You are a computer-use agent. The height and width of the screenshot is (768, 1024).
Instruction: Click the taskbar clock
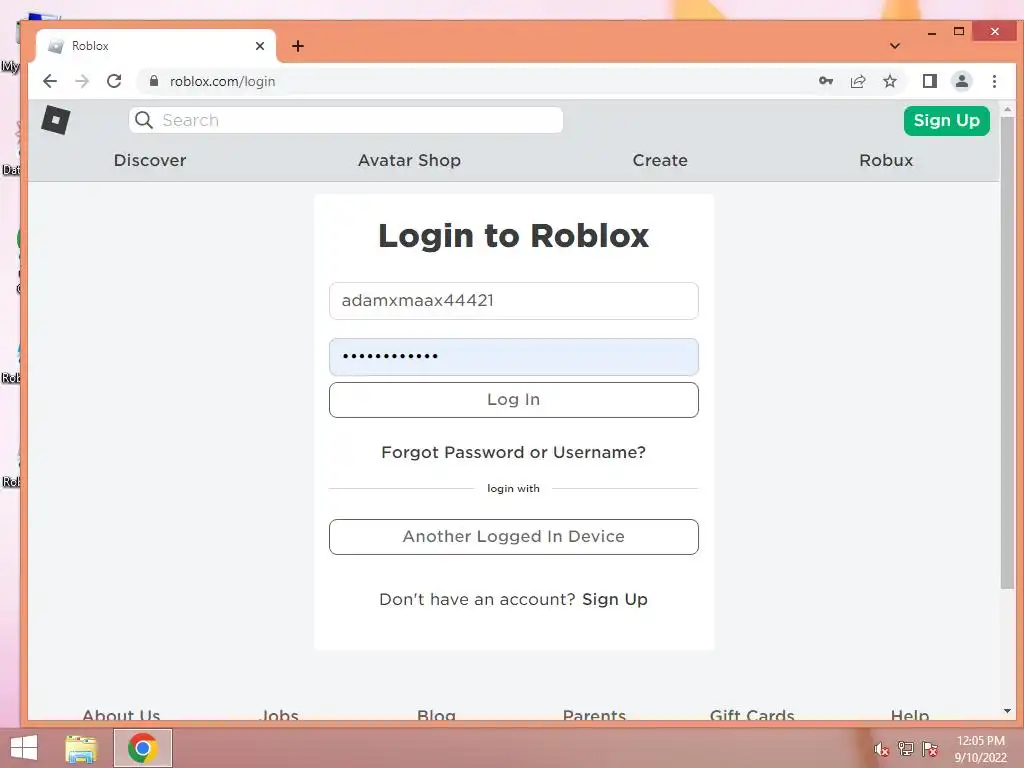click(980, 749)
